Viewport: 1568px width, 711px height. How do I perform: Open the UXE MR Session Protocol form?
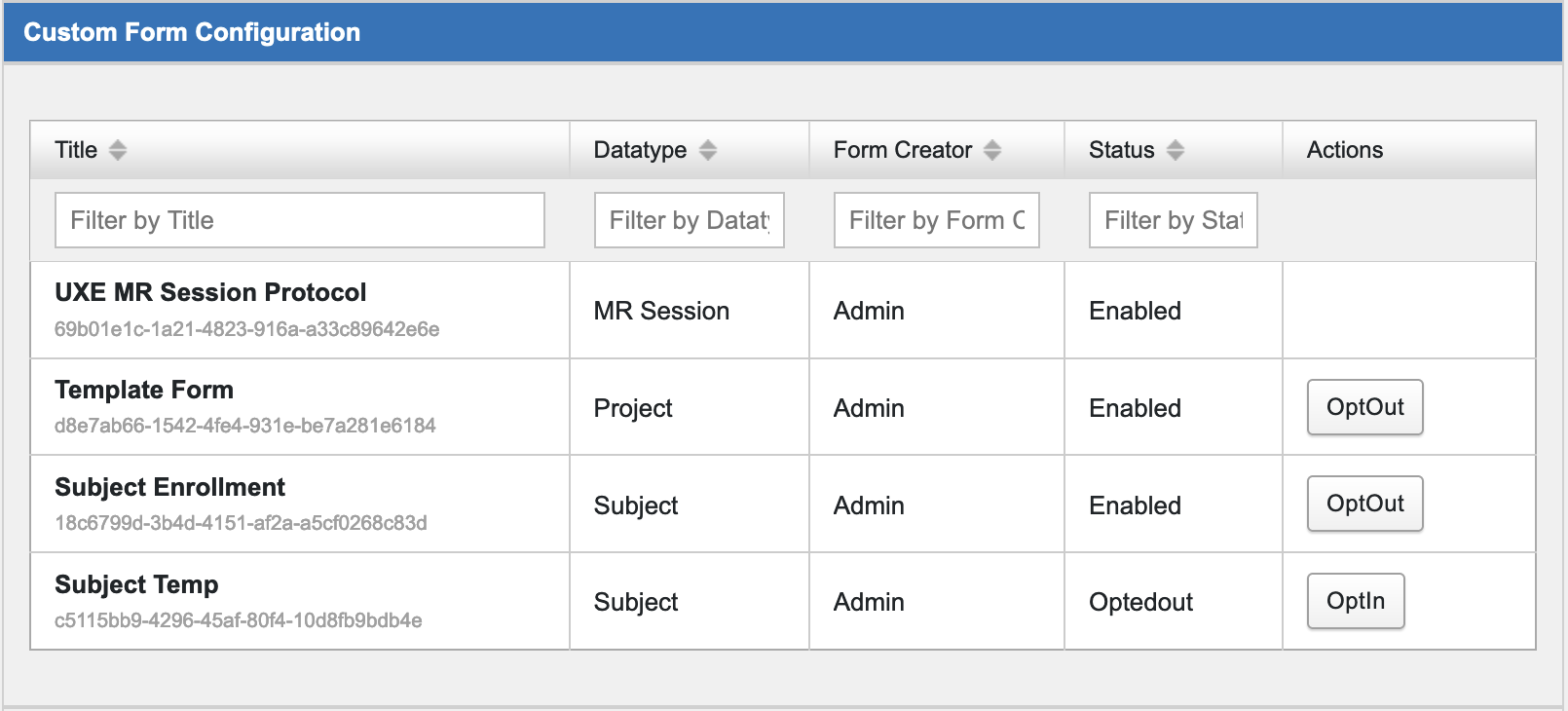pyautogui.click(x=210, y=292)
